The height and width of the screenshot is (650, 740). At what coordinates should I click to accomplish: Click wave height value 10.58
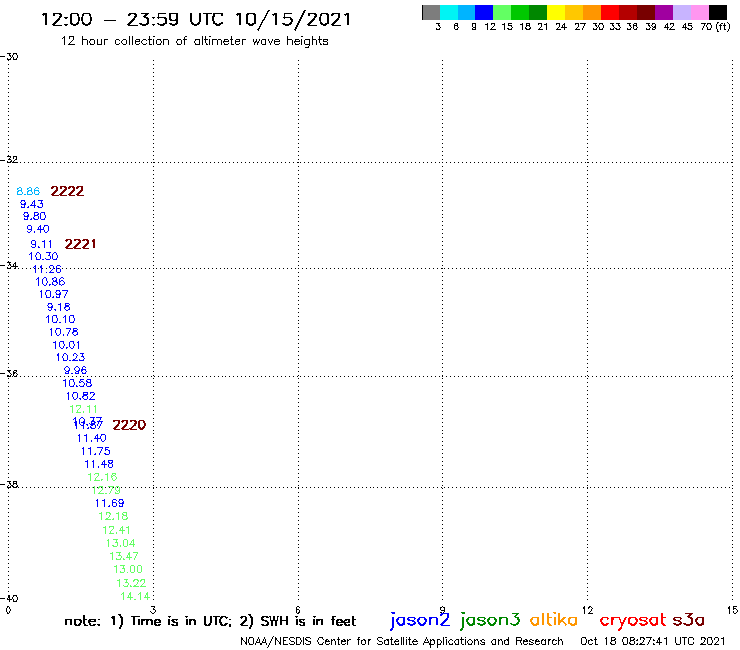[77, 383]
